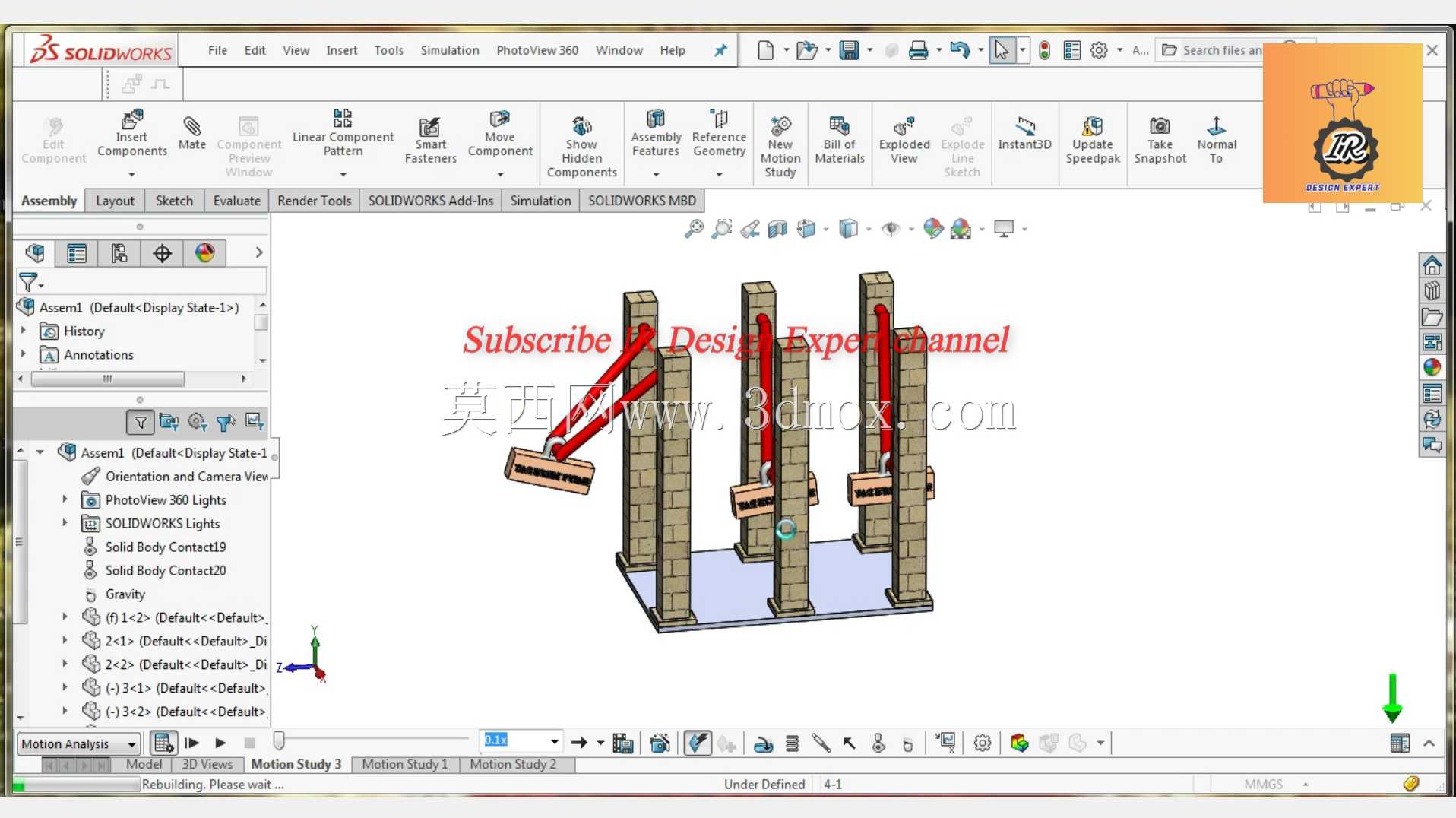Open the Tools menu
The image size is (1456, 818).
388,51
